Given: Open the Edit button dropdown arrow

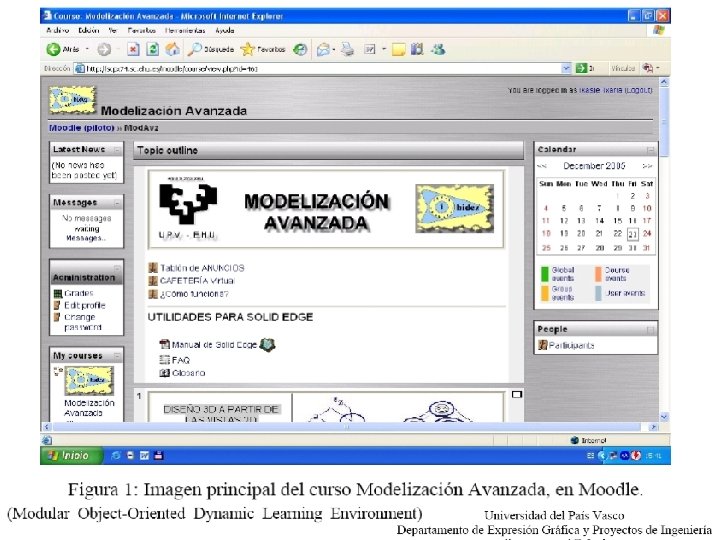Looking at the screenshot, I should pos(384,49).
